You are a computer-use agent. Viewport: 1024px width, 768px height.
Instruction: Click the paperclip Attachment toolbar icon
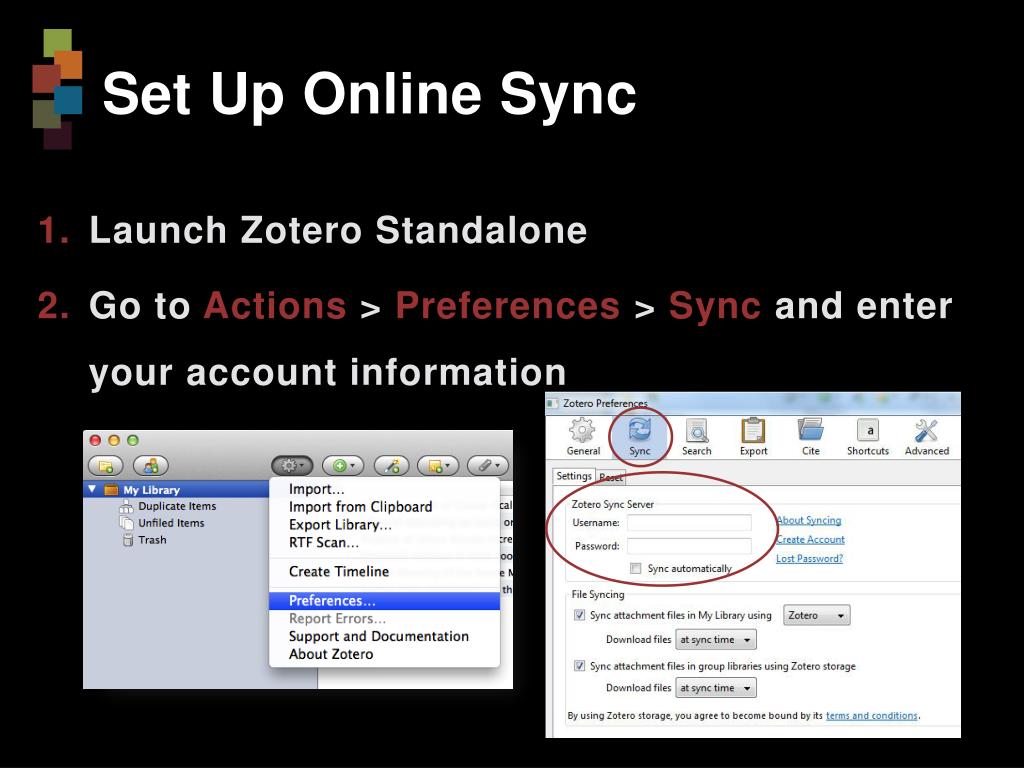(x=488, y=466)
